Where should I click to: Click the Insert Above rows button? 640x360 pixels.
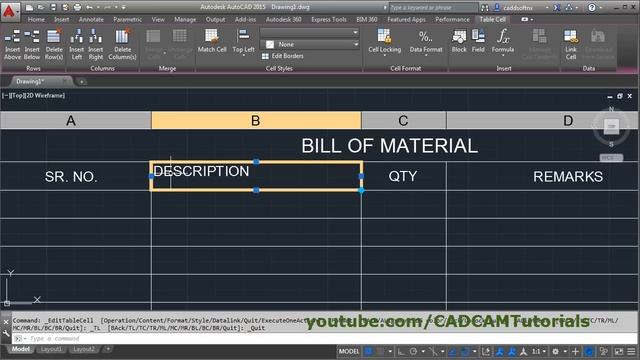pos(12,44)
